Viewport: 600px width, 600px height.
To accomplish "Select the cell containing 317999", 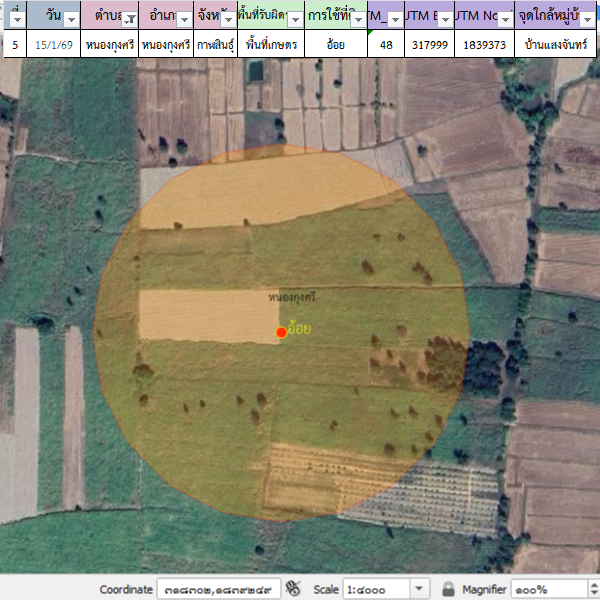I will pos(429,44).
